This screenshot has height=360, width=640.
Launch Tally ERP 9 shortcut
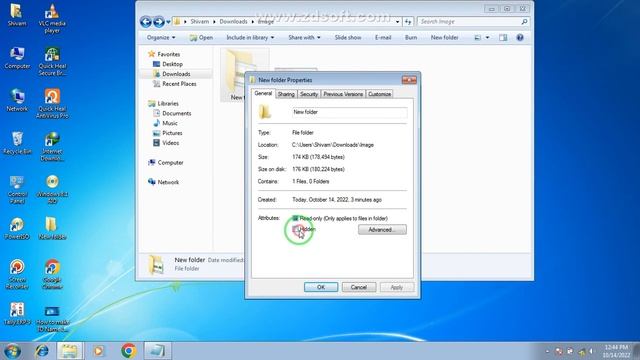click(17, 314)
